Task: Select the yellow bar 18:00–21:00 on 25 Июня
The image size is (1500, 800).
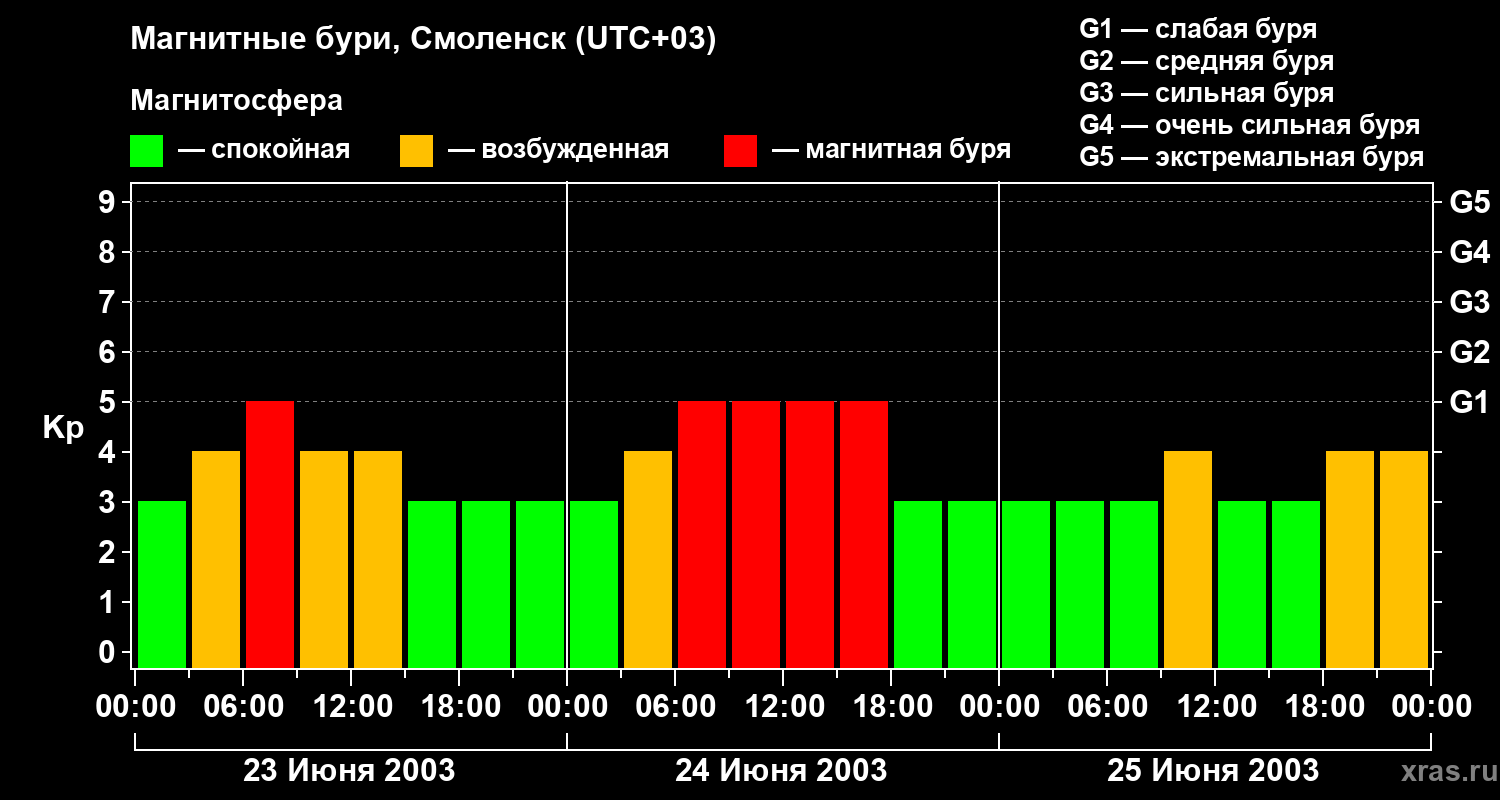Action: 1350,559
